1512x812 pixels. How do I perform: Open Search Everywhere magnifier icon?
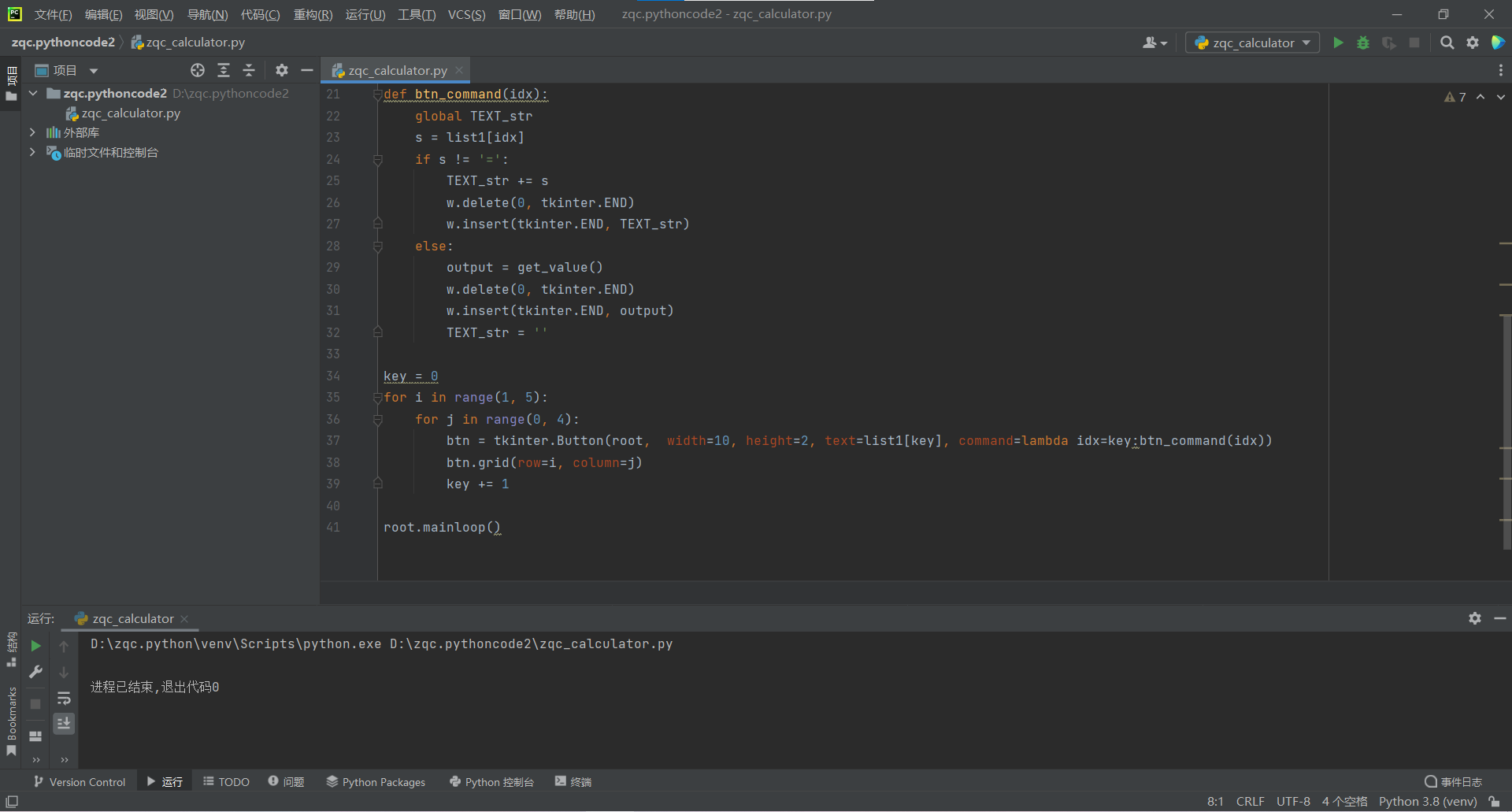pyautogui.click(x=1447, y=43)
